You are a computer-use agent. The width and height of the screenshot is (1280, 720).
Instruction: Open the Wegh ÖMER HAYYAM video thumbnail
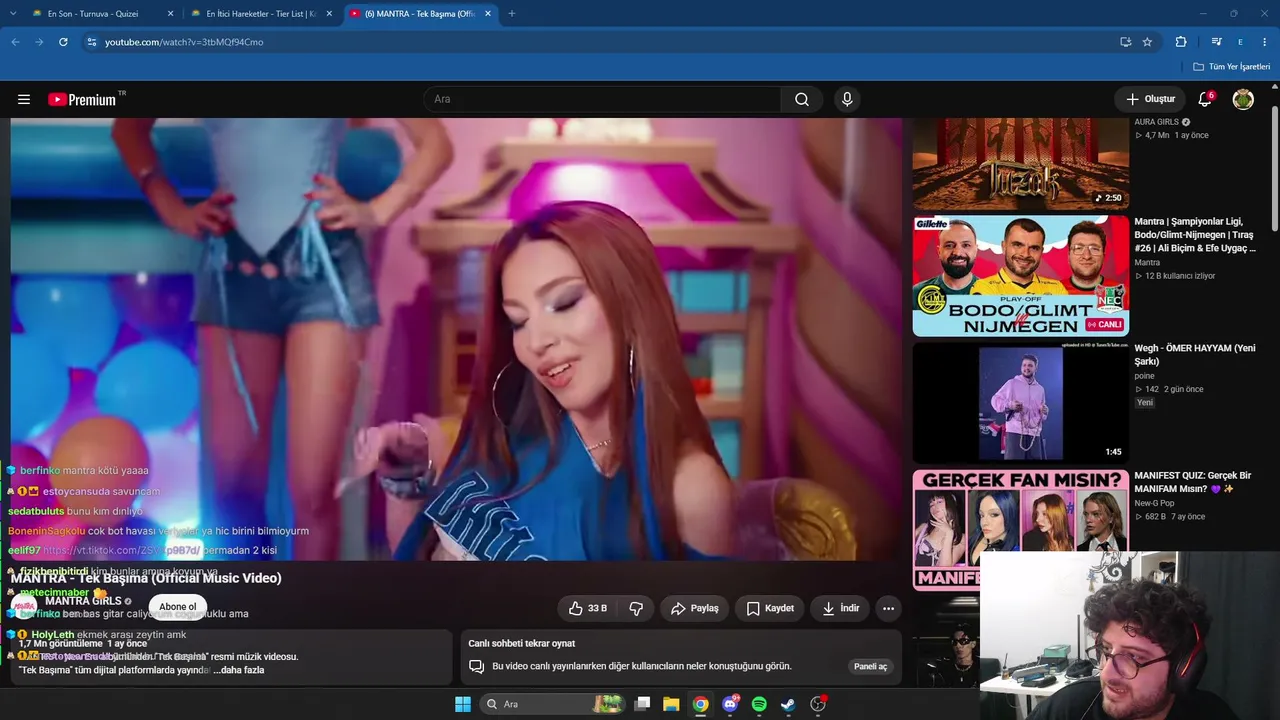[1020, 403]
